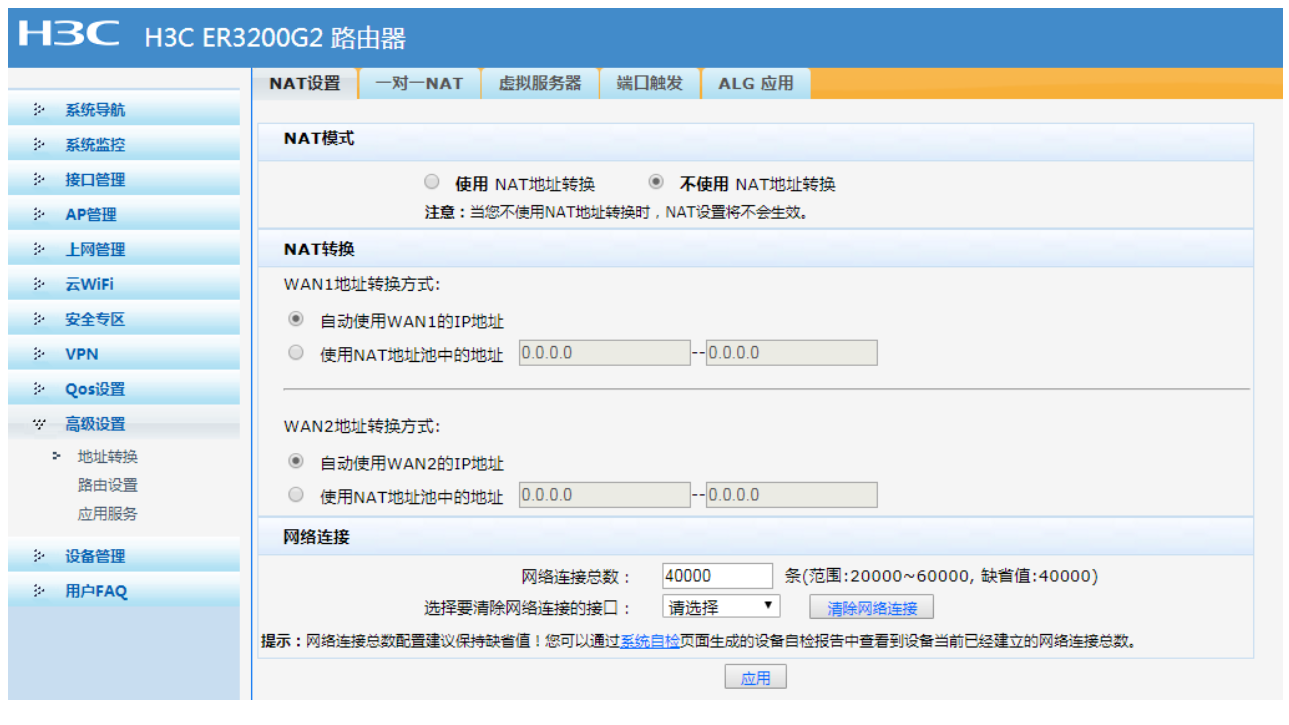Click the arrow icon beside 设备管理
1289x725 pixels.
[39, 556]
